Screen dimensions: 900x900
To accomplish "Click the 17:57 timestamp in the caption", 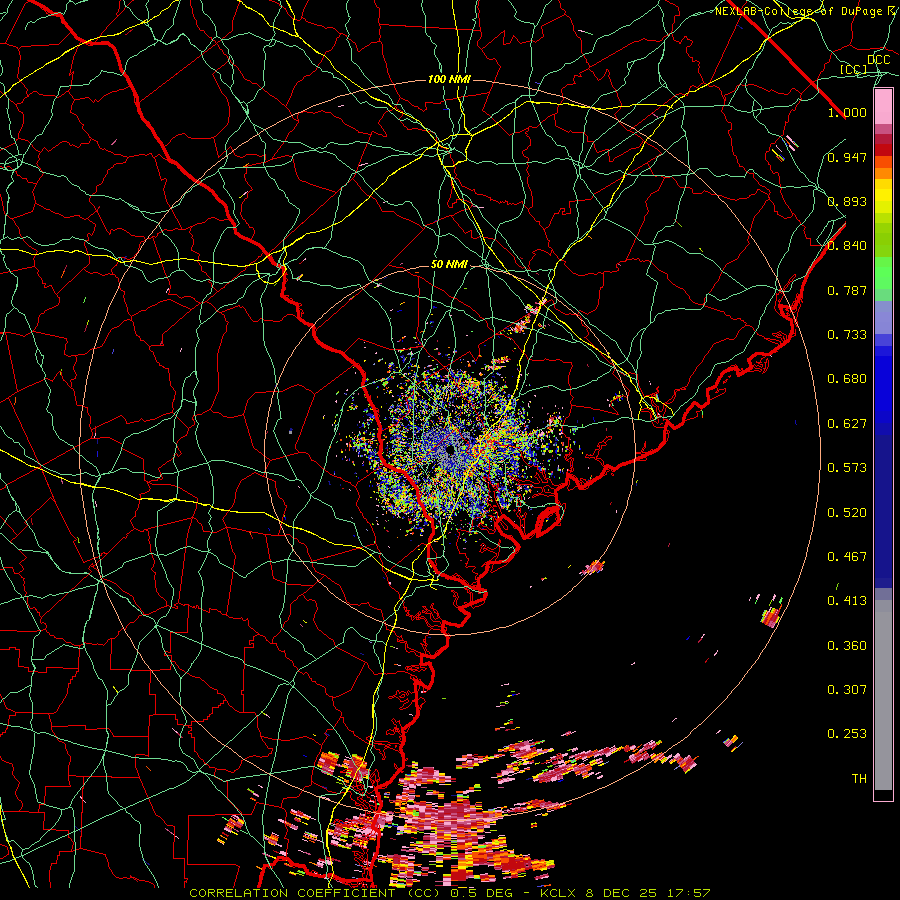I will pos(691,893).
